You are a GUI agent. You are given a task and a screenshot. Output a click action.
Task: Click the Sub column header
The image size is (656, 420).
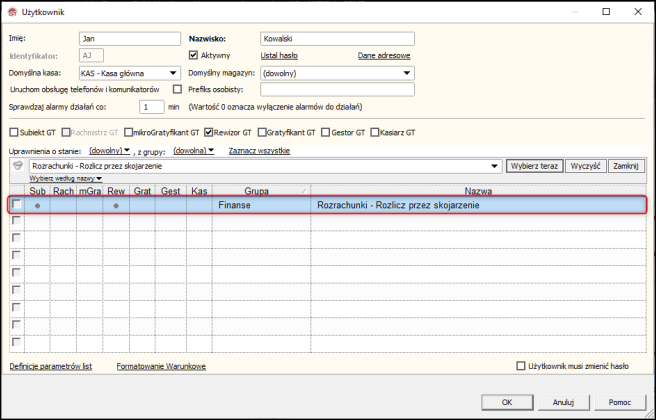click(37, 191)
